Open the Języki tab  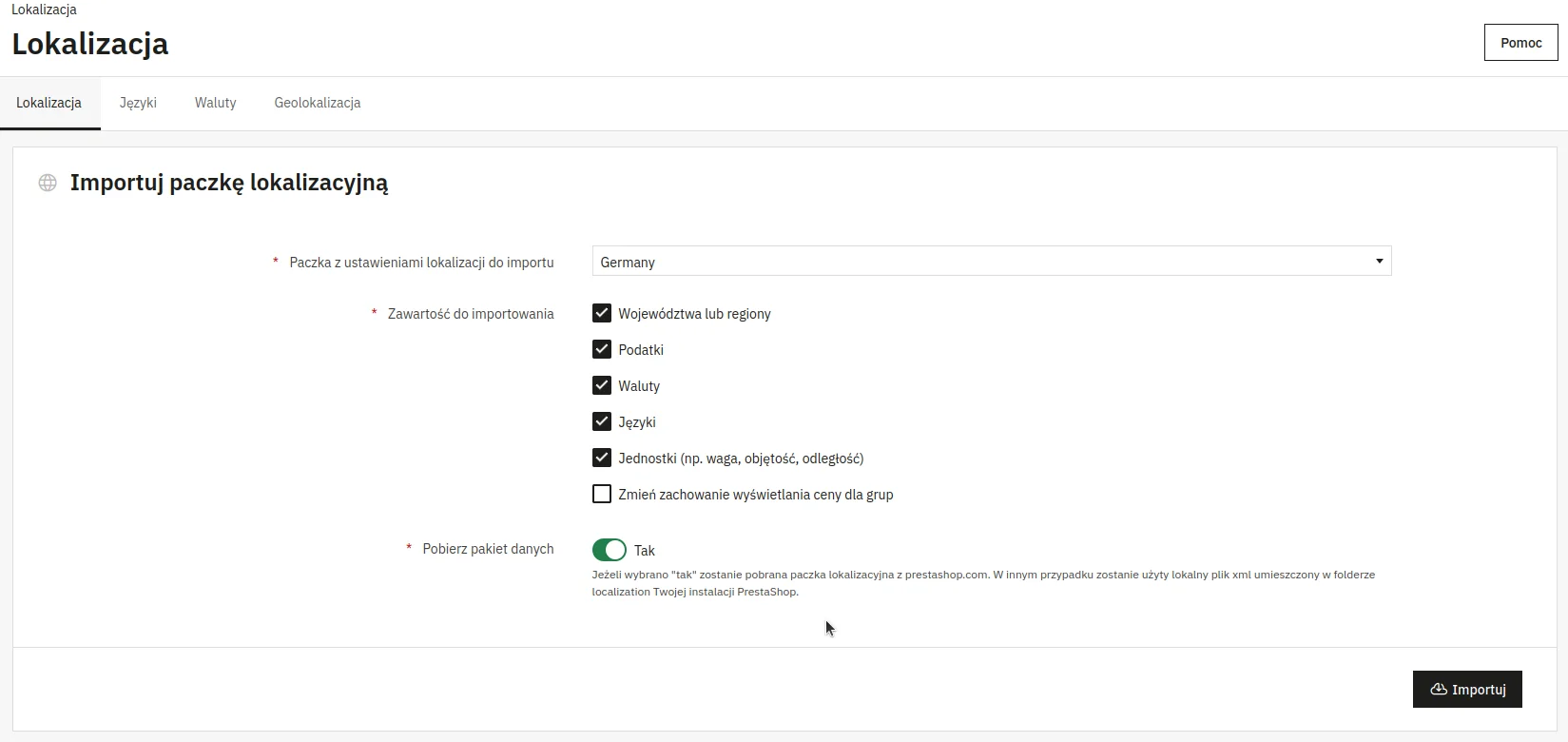click(x=138, y=103)
